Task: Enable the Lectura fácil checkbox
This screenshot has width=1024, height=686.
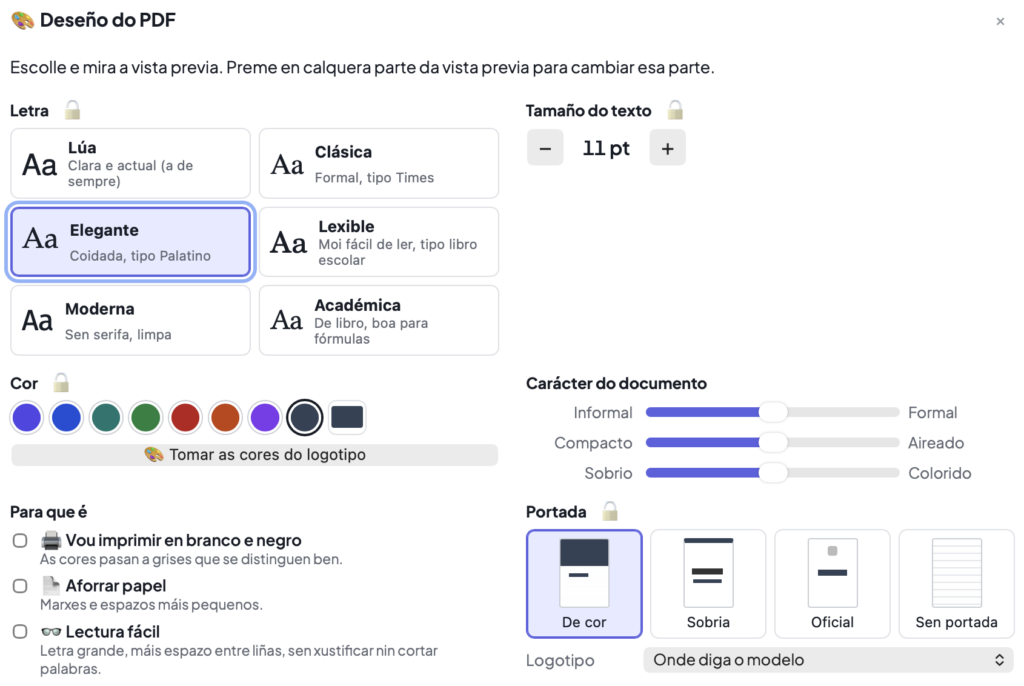Action: pos(20,632)
